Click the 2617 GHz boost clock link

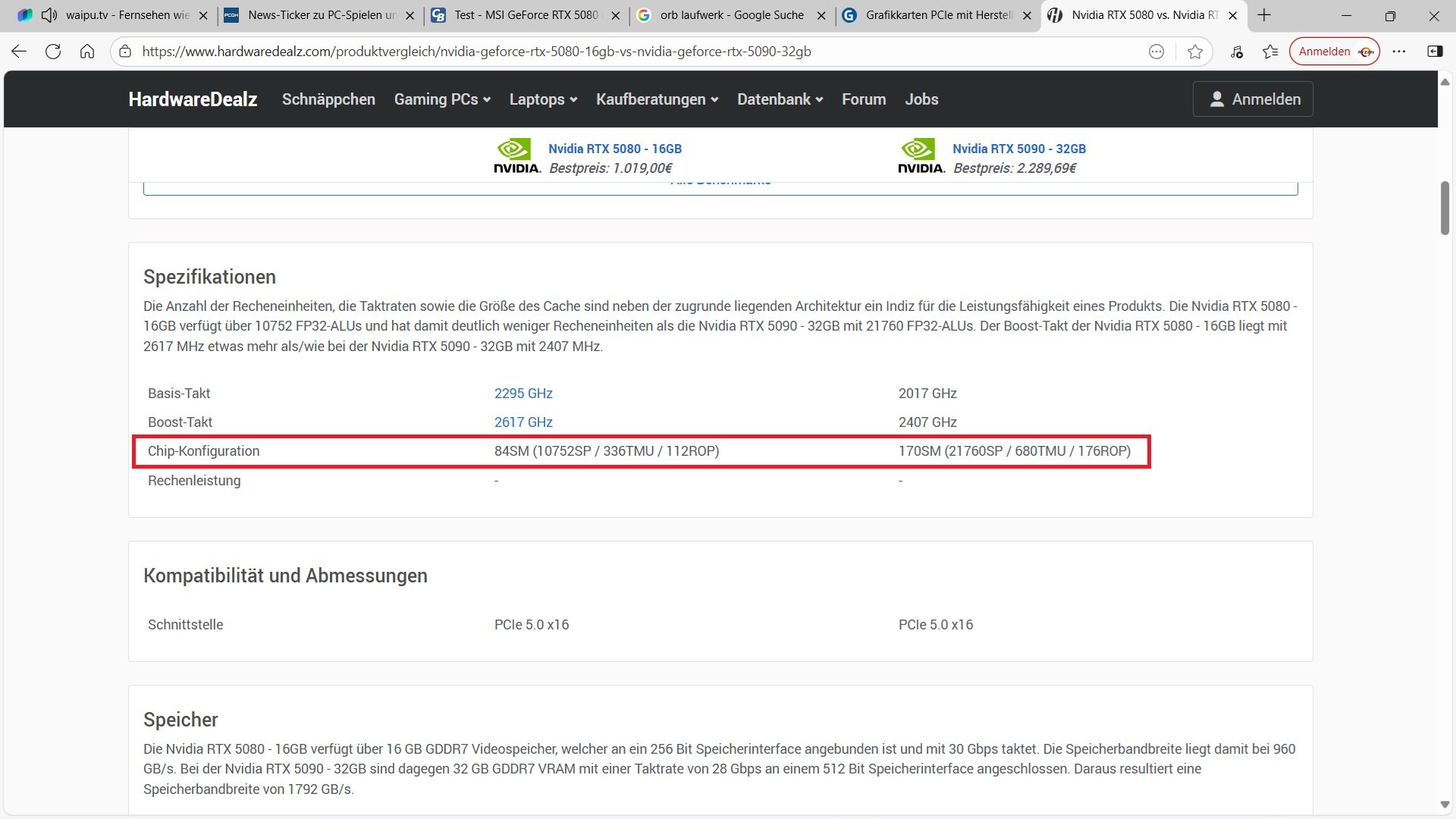(x=523, y=422)
